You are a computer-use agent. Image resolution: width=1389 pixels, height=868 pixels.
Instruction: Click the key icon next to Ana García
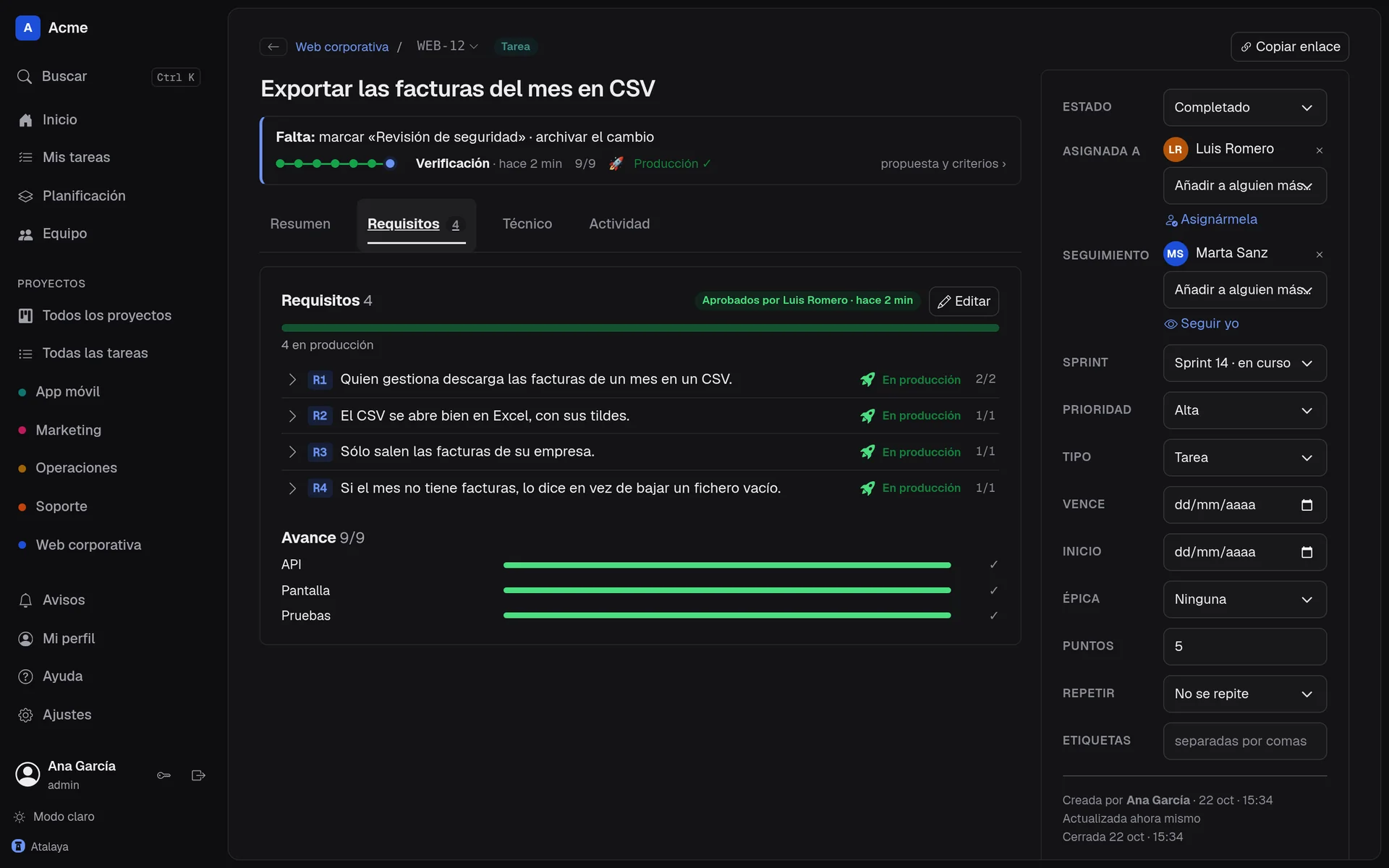[x=164, y=775]
